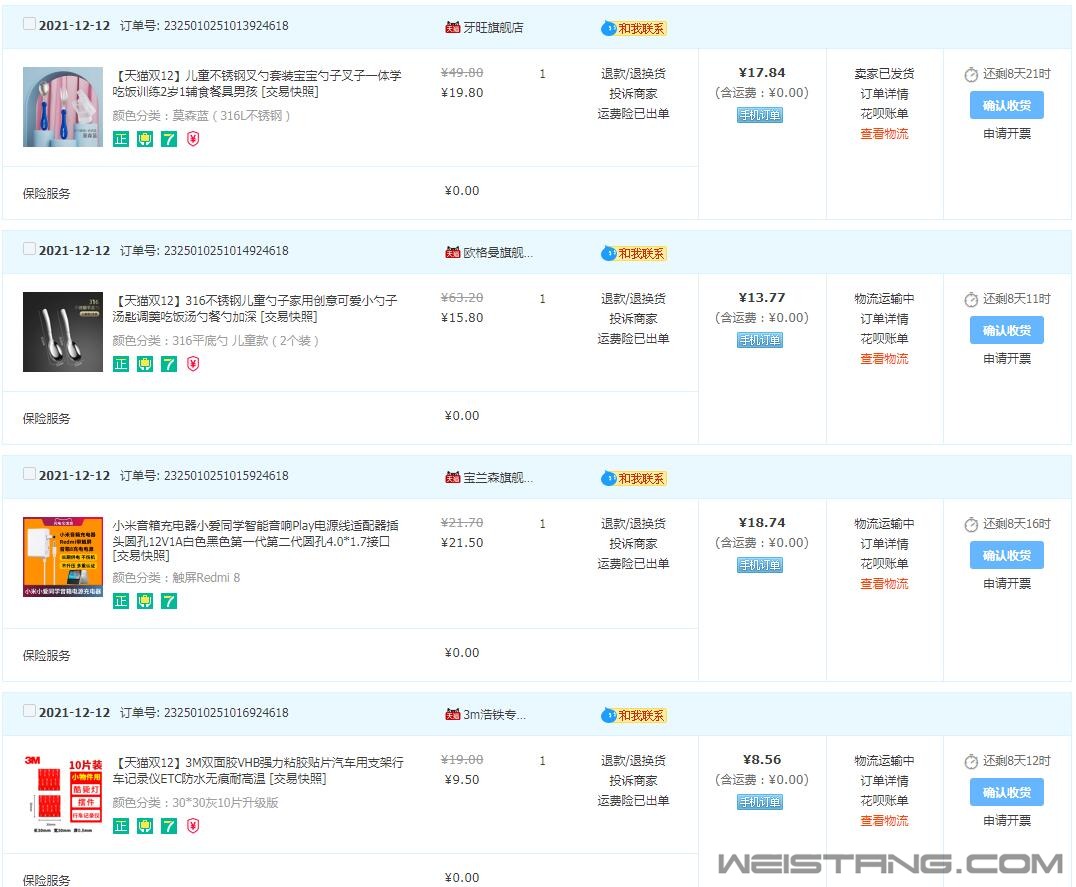
Task: Open the 小米音箱充电器 product title
Action: pyautogui.click(x=256, y=540)
